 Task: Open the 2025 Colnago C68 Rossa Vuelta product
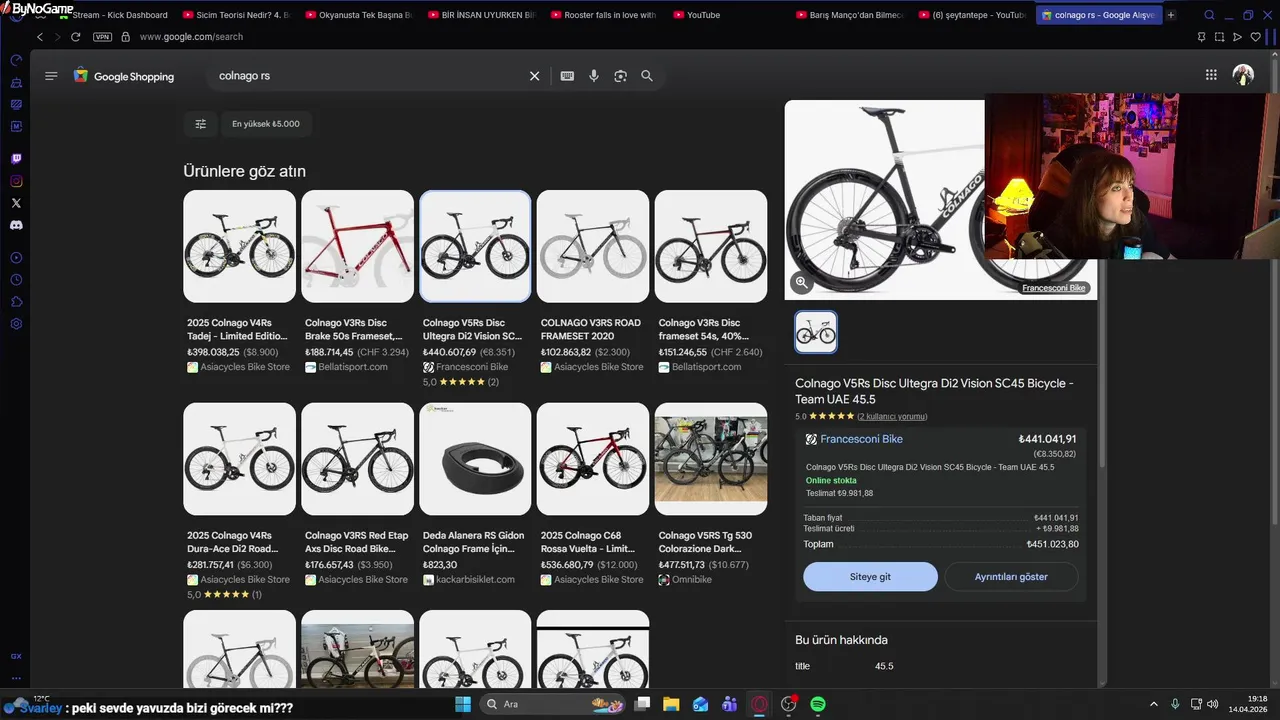[x=593, y=494]
